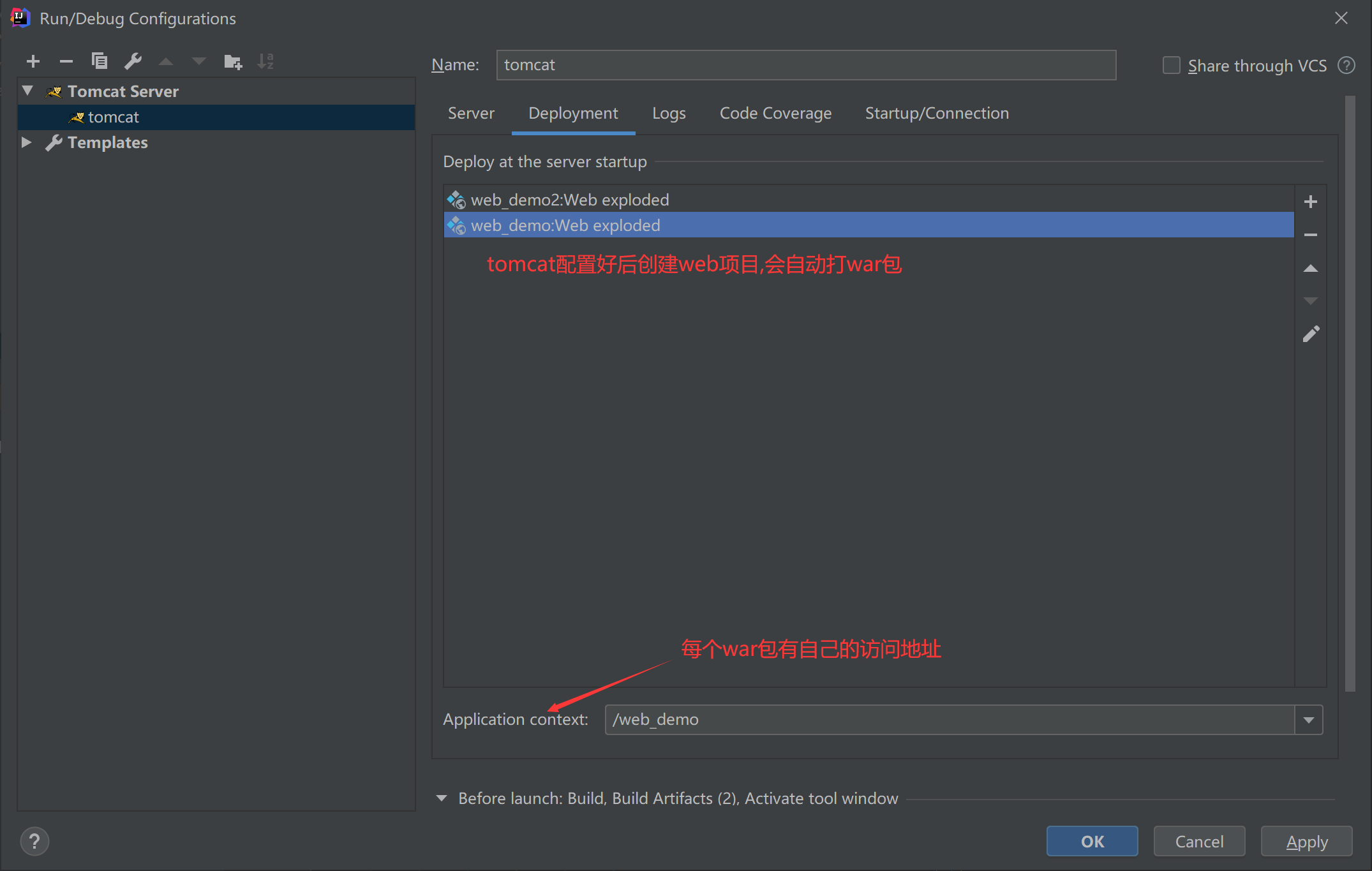Move configuration down in left toolbar
The image size is (1372, 871).
tap(199, 61)
